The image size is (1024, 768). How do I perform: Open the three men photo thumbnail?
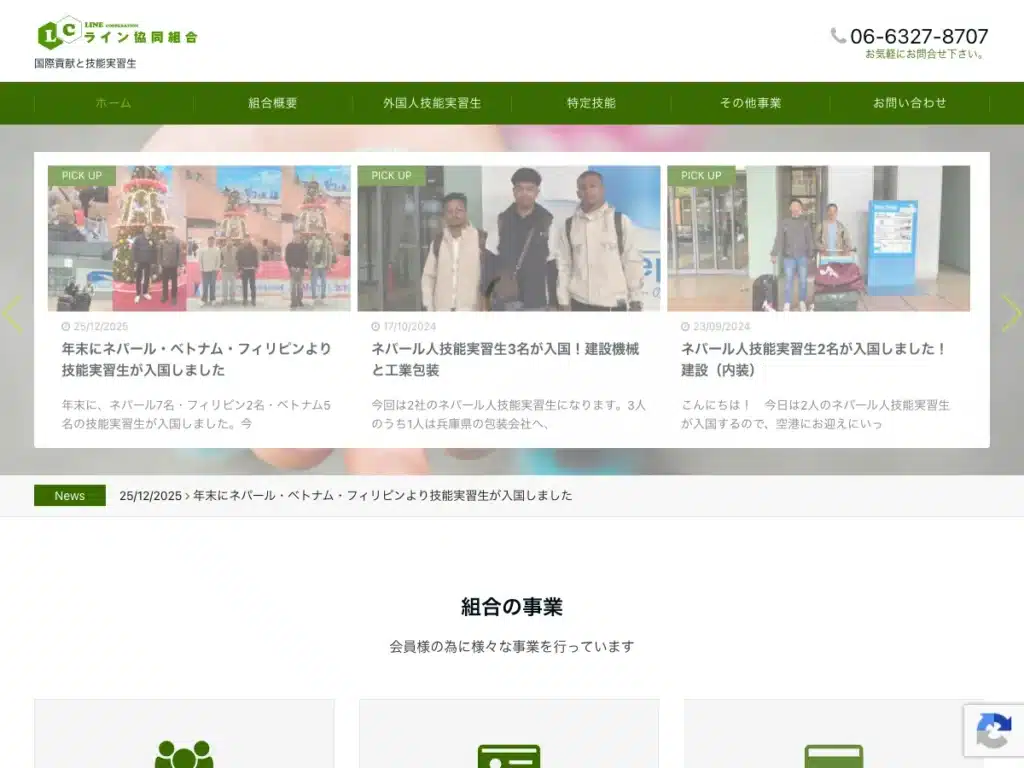(x=509, y=238)
